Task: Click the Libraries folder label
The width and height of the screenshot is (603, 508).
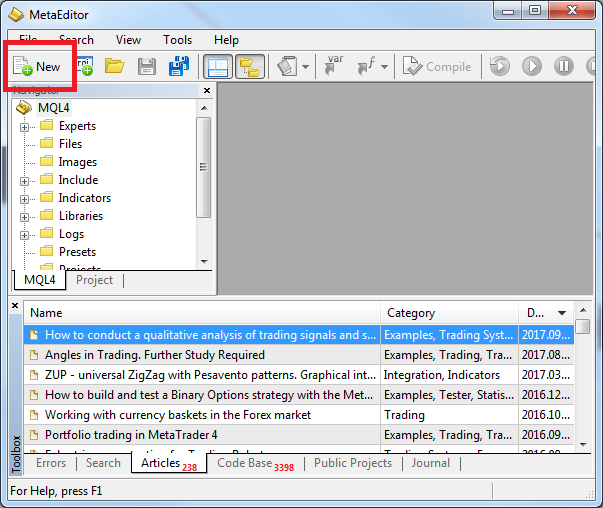Action: 81,216
